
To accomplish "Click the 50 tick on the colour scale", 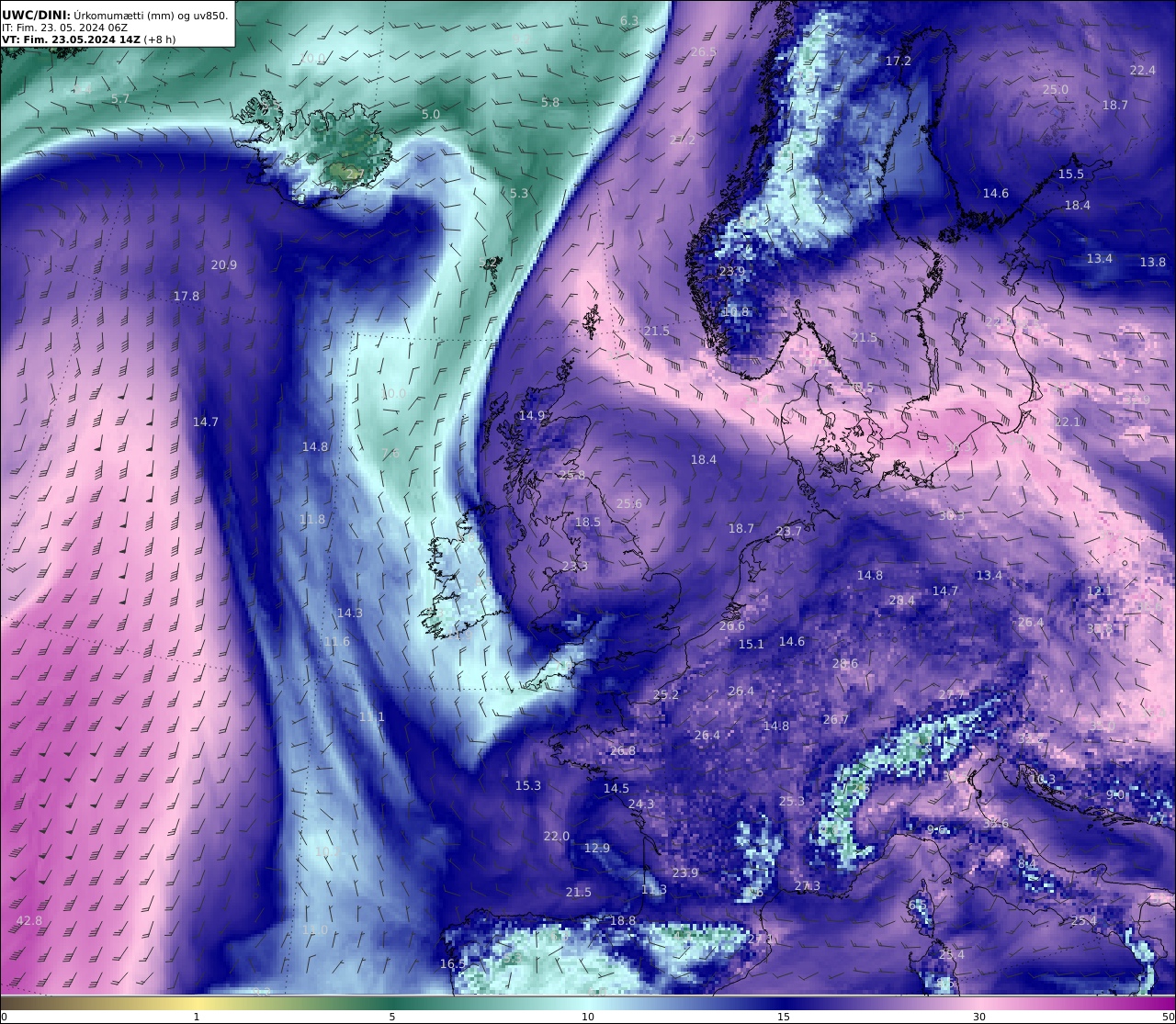I will pyautogui.click(x=1168, y=1016).
